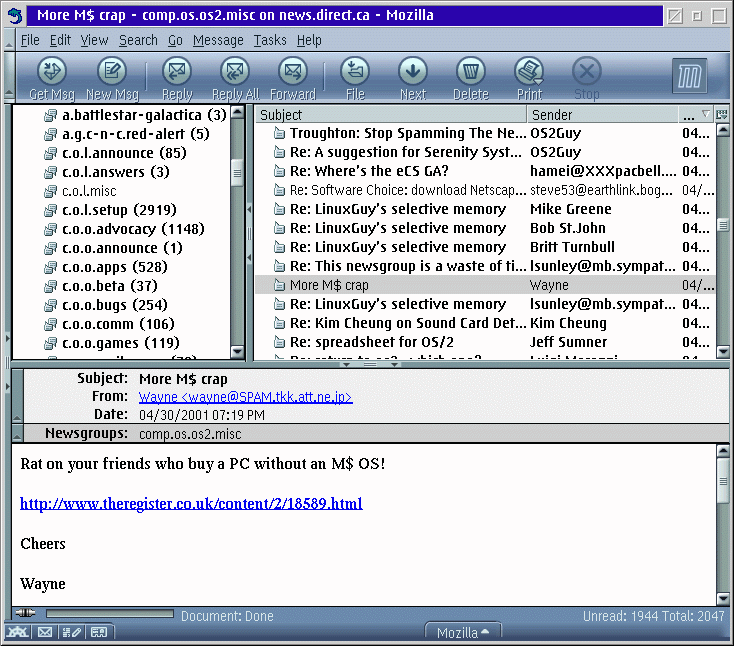This screenshot has width=734, height=646.
Task: Click the message body scroll down arrow
Action: 723,598
